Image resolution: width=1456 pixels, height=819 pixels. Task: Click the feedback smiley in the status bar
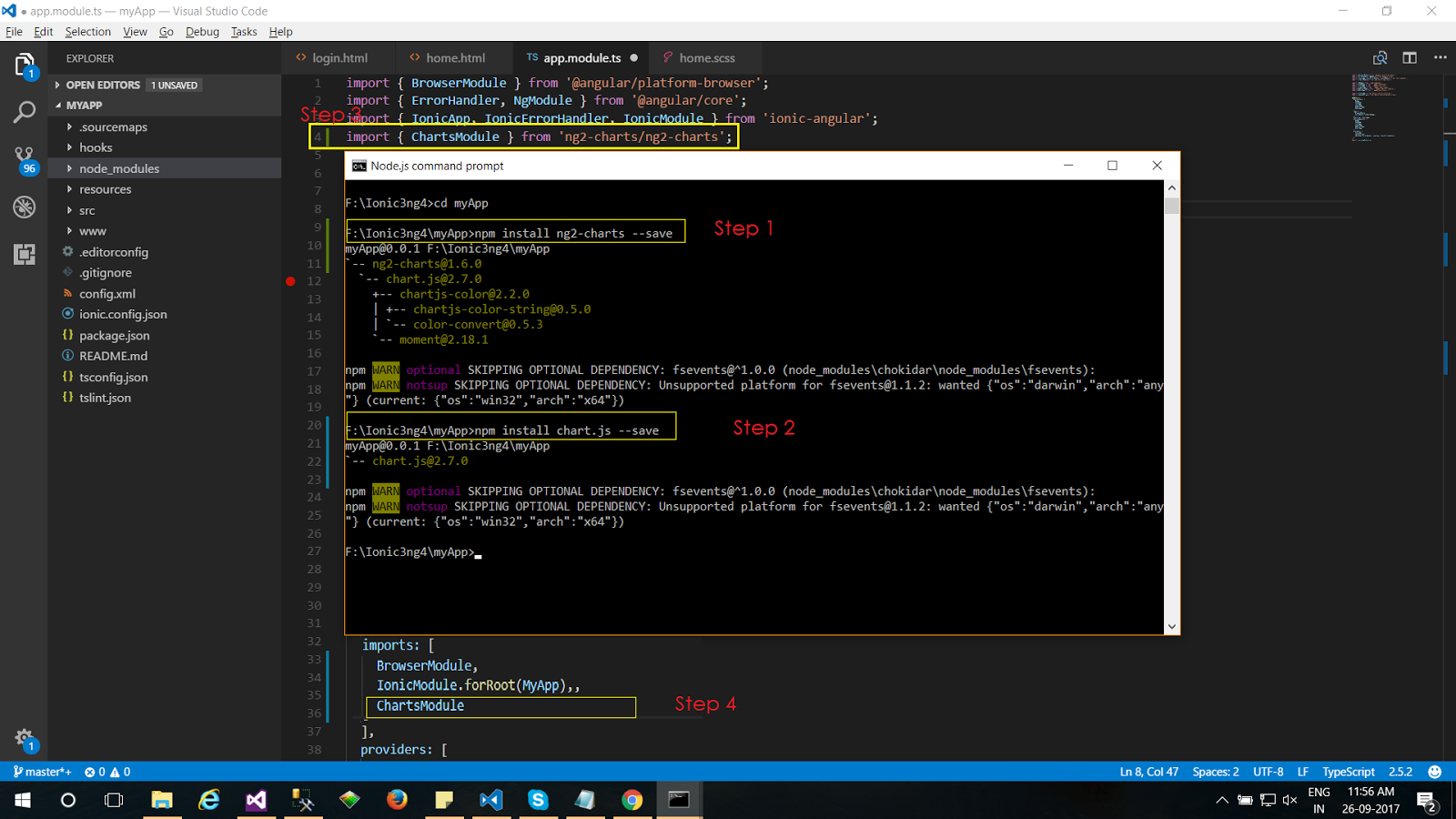[1435, 772]
